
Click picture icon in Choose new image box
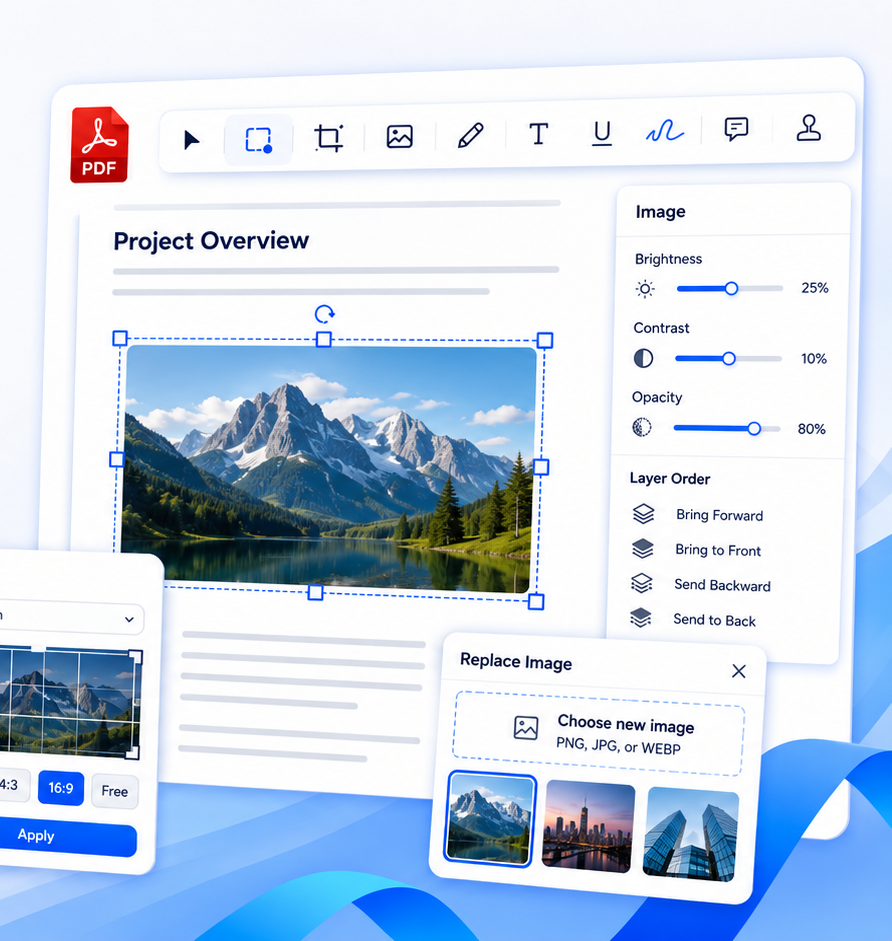tap(526, 727)
